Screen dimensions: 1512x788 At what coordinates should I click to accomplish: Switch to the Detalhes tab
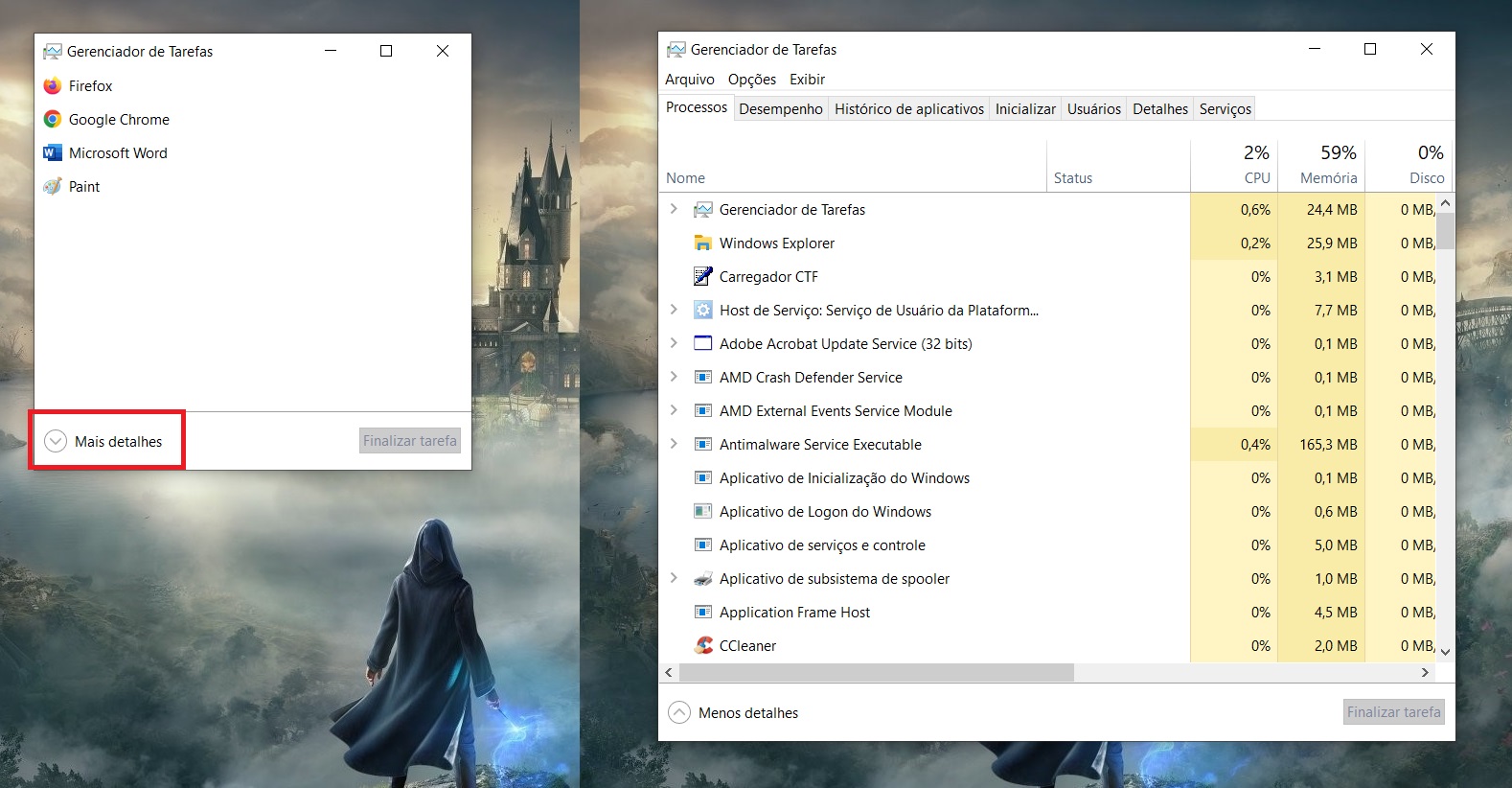pos(1160,109)
